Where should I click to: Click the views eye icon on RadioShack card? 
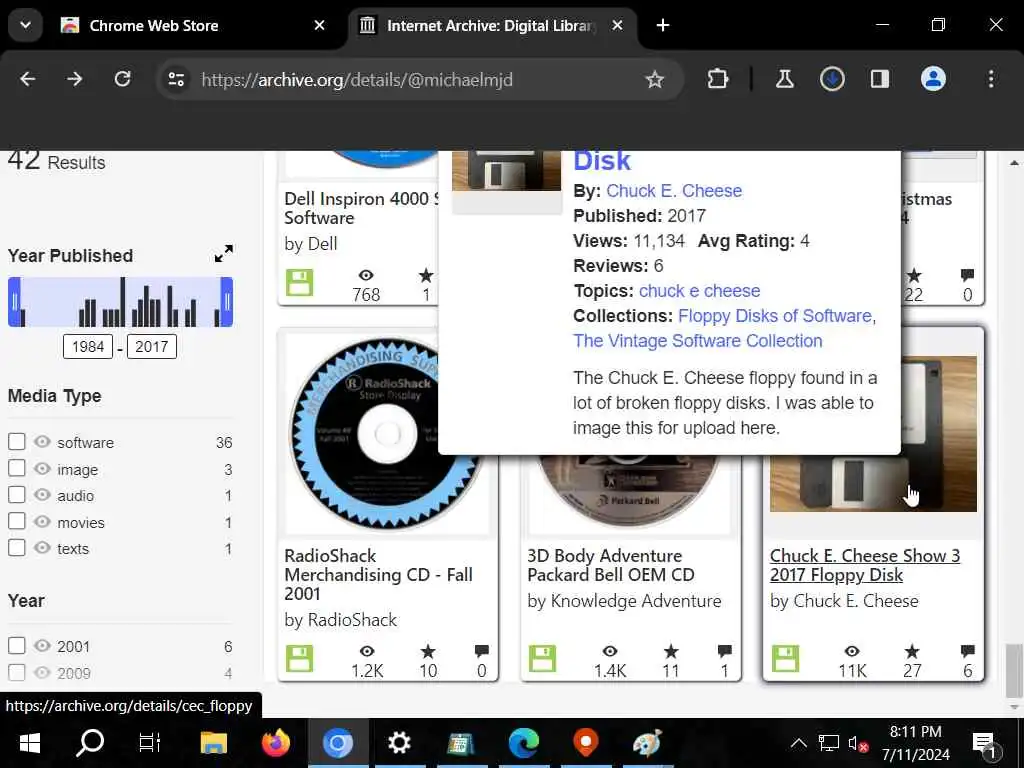coord(367,651)
